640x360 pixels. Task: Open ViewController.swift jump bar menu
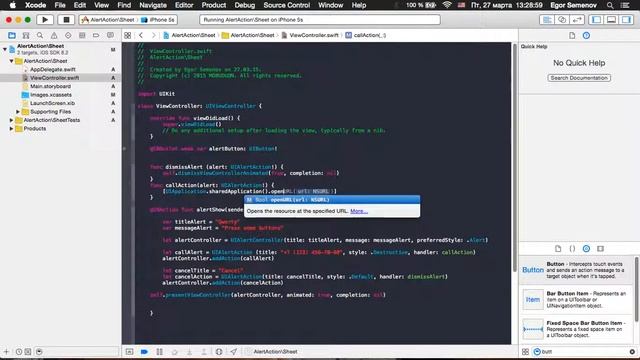pos(310,36)
